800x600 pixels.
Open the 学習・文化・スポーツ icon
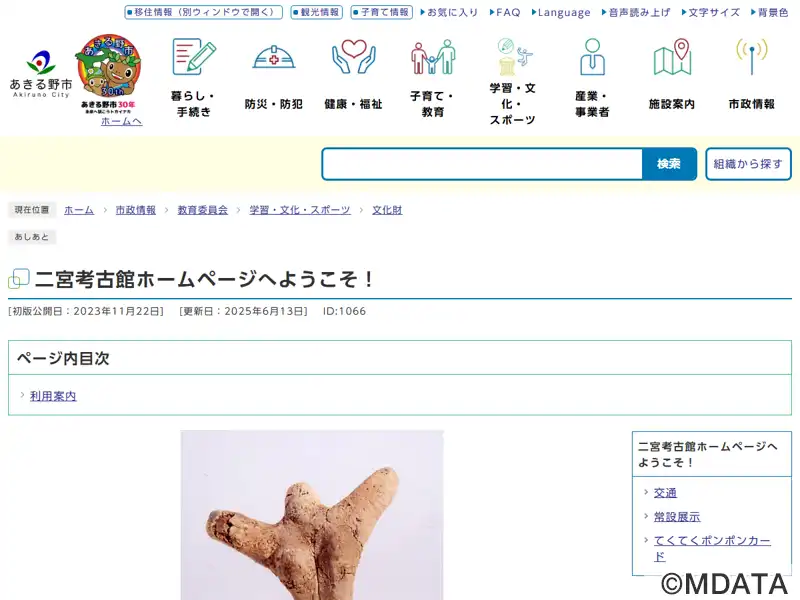tap(513, 56)
